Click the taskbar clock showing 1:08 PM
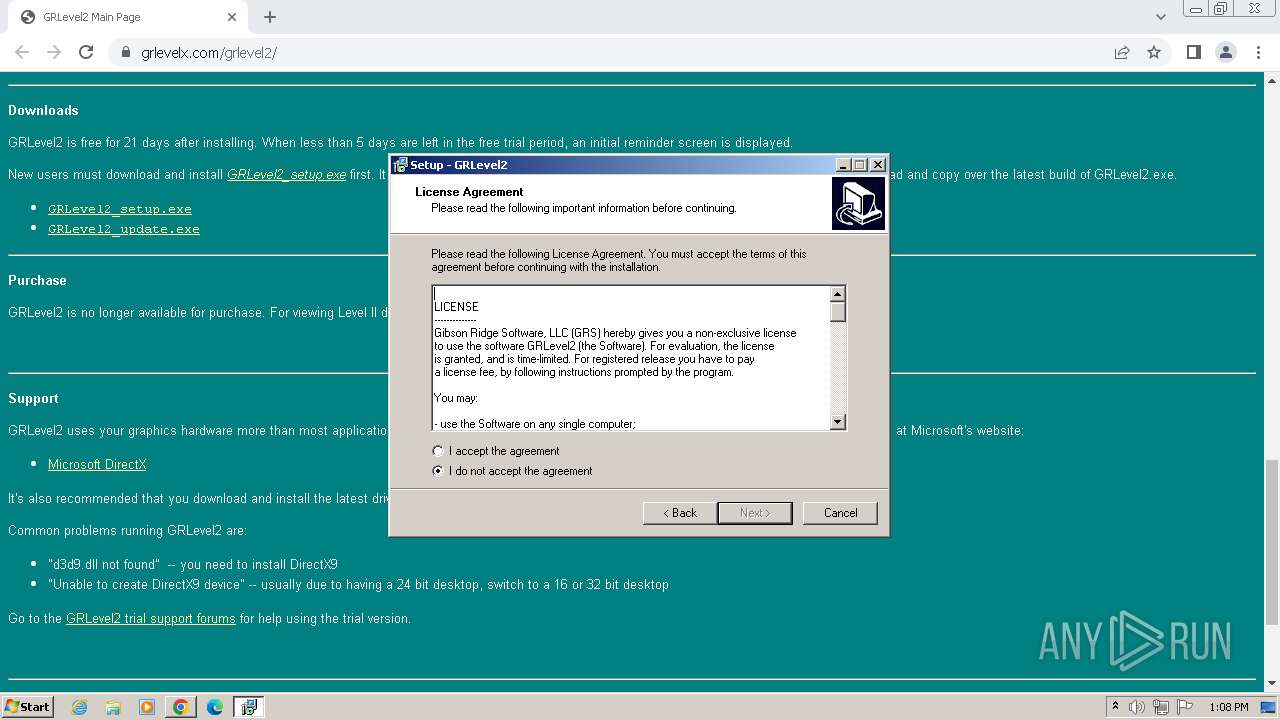The width and height of the screenshot is (1280, 720). tap(1228, 707)
